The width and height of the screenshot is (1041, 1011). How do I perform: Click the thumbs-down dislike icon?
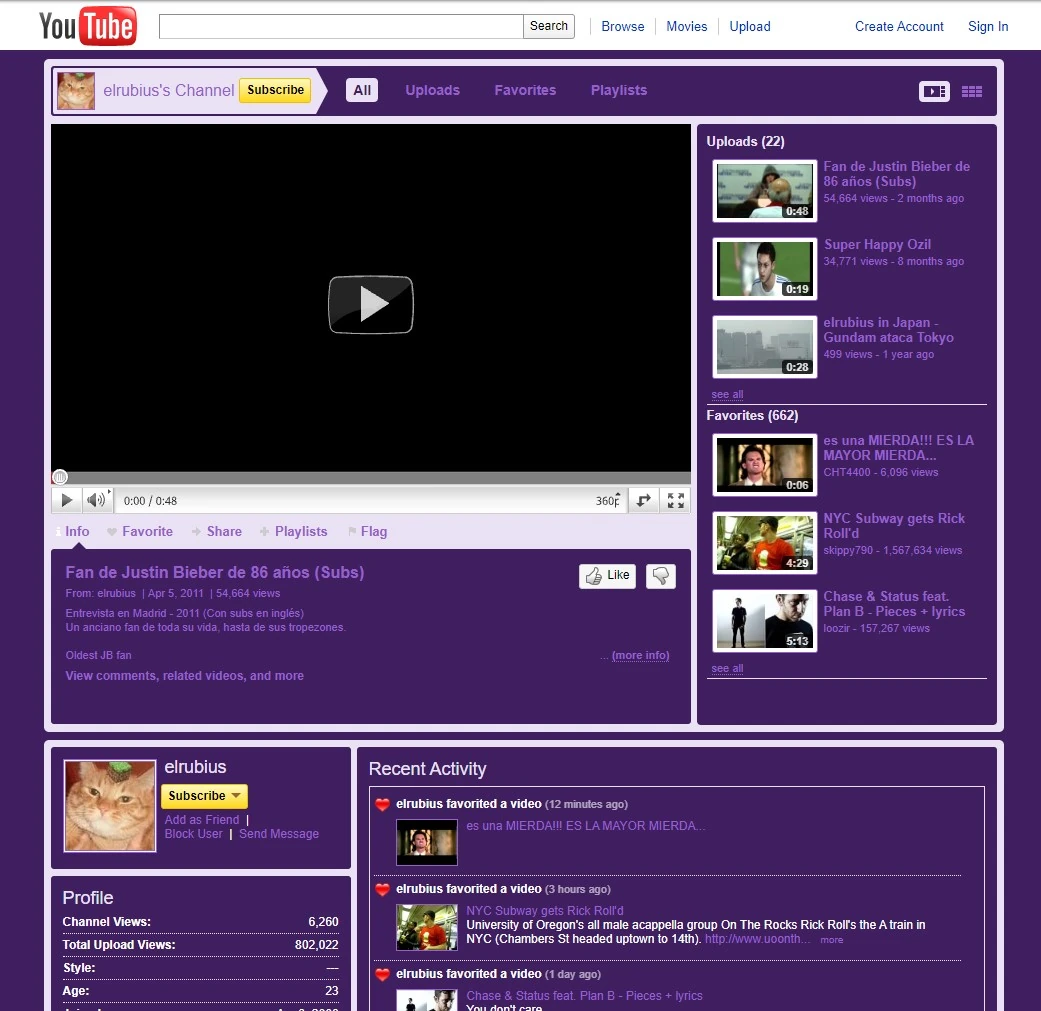tap(660, 576)
